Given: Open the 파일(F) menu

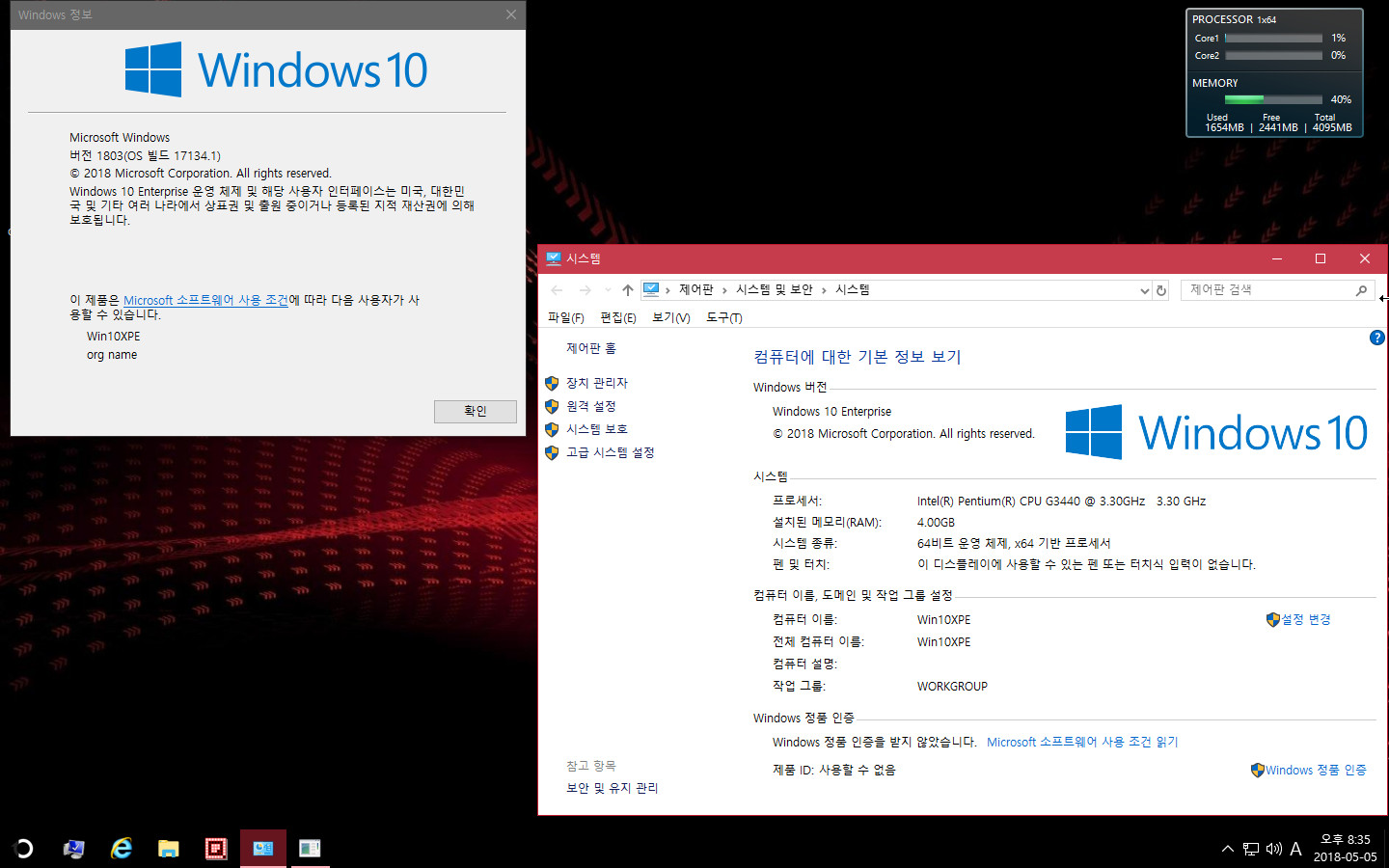Looking at the screenshot, I should [566, 317].
